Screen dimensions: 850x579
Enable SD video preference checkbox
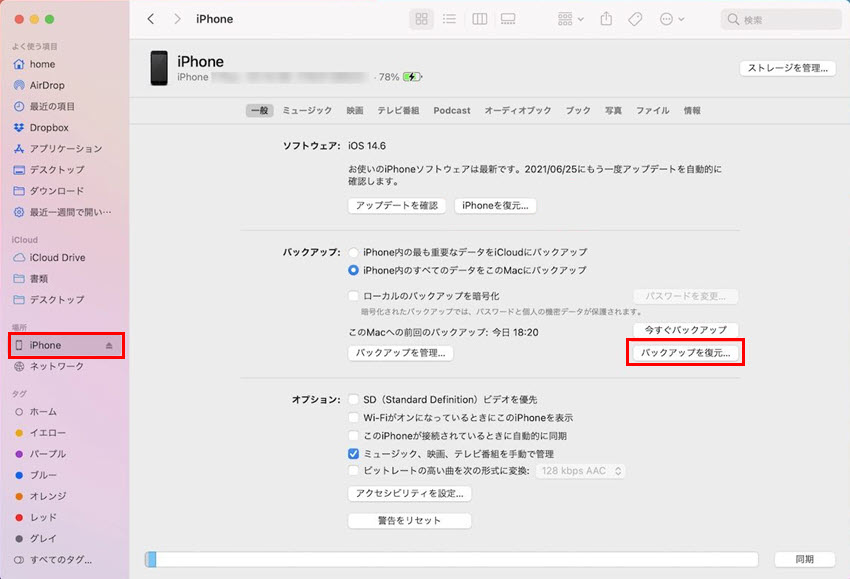tap(353, 400)
